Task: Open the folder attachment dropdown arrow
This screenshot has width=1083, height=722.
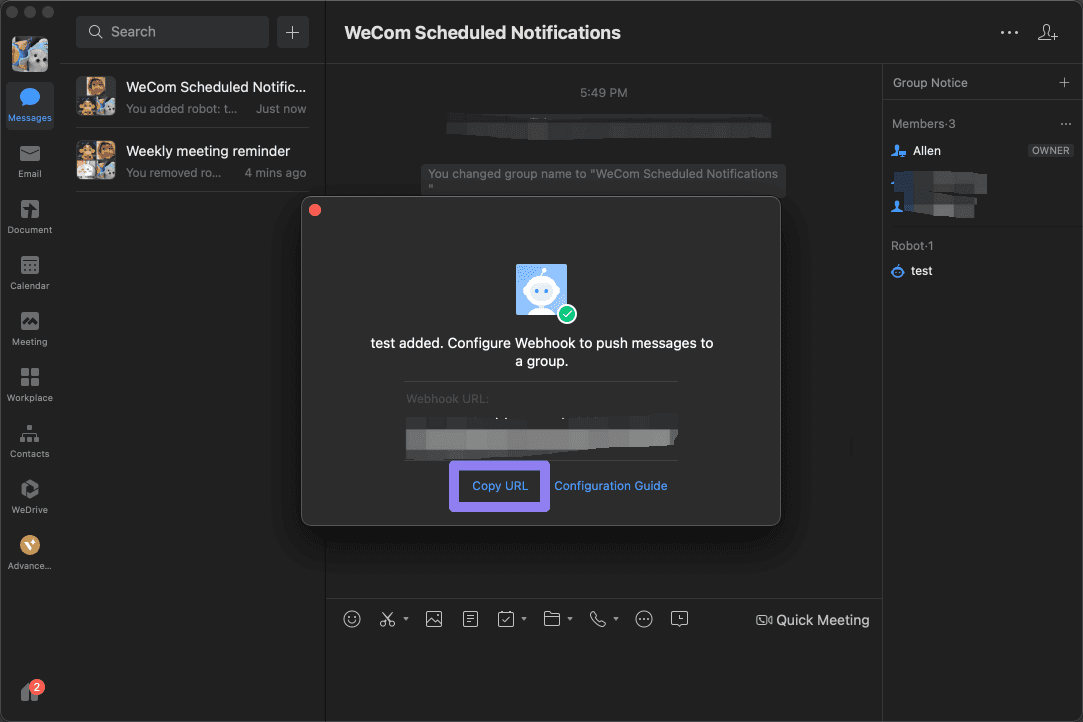Action: [x=568, y=620]
